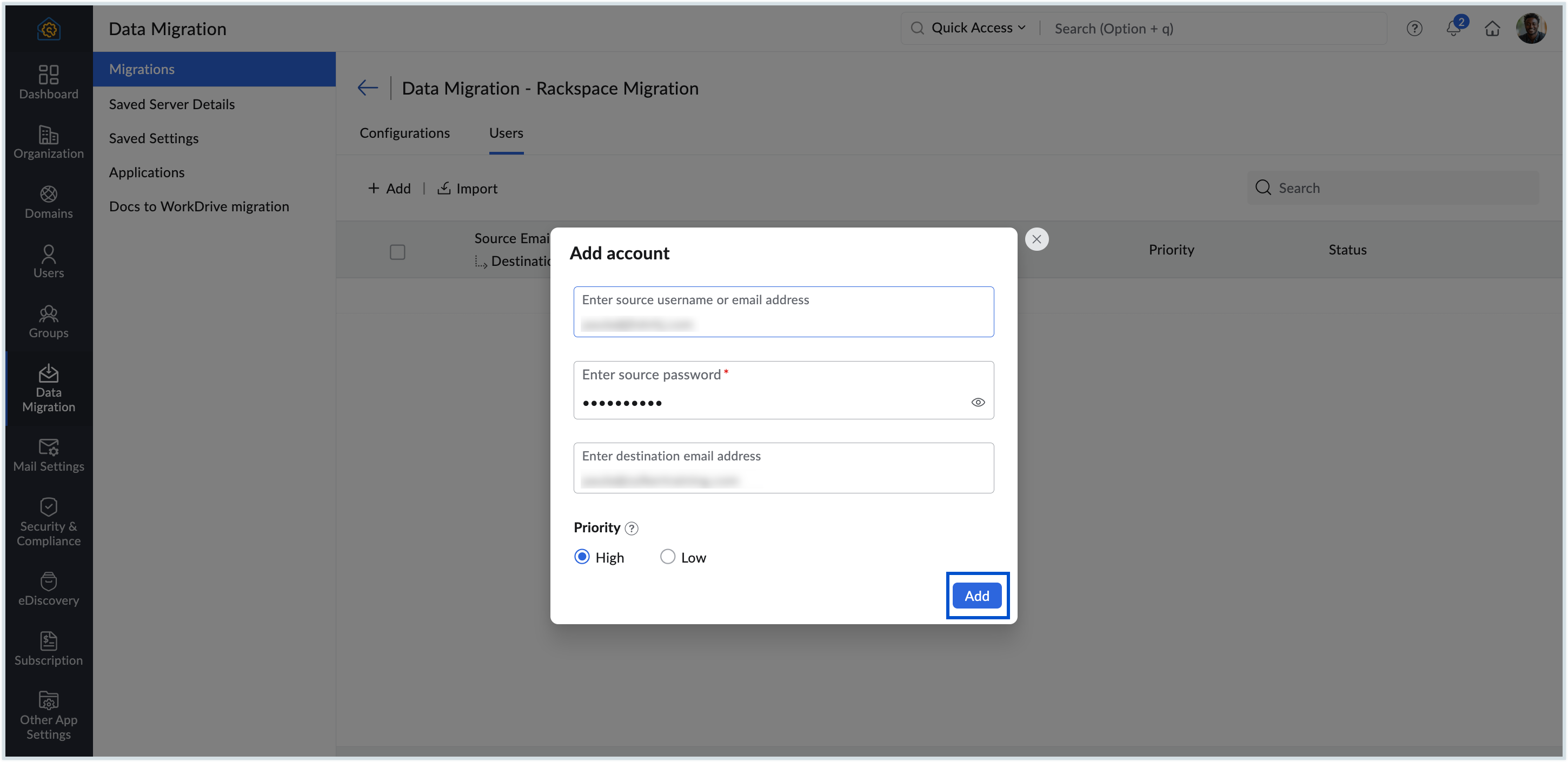Click the Priority help question icon
The image size is (1568, 762).
point(631,529)
